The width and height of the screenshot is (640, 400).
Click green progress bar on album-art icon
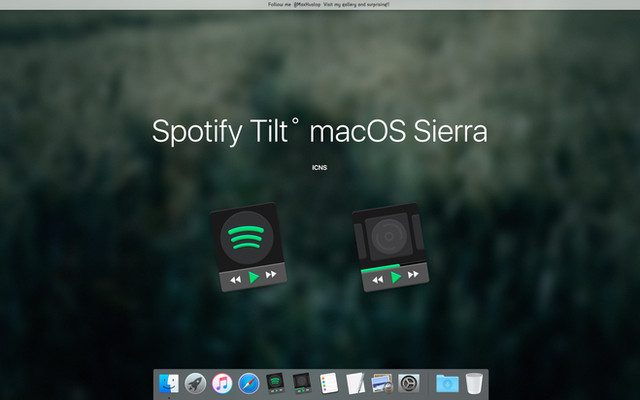[380, 268]
